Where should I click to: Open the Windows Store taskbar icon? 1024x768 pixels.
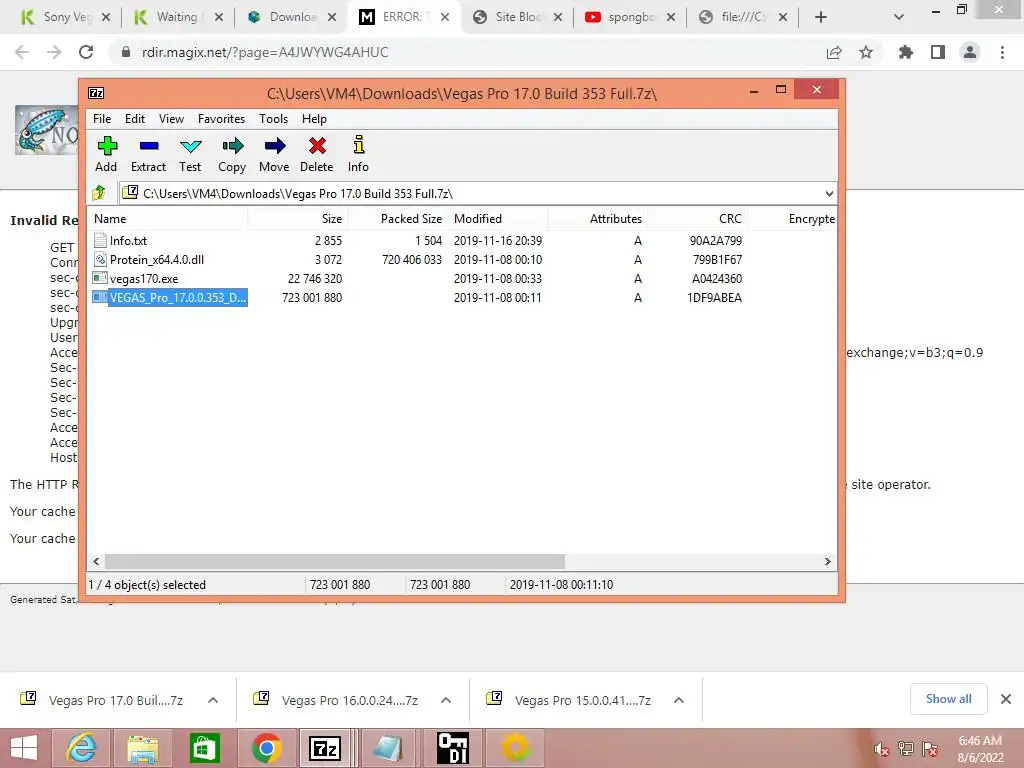[204, 748]
